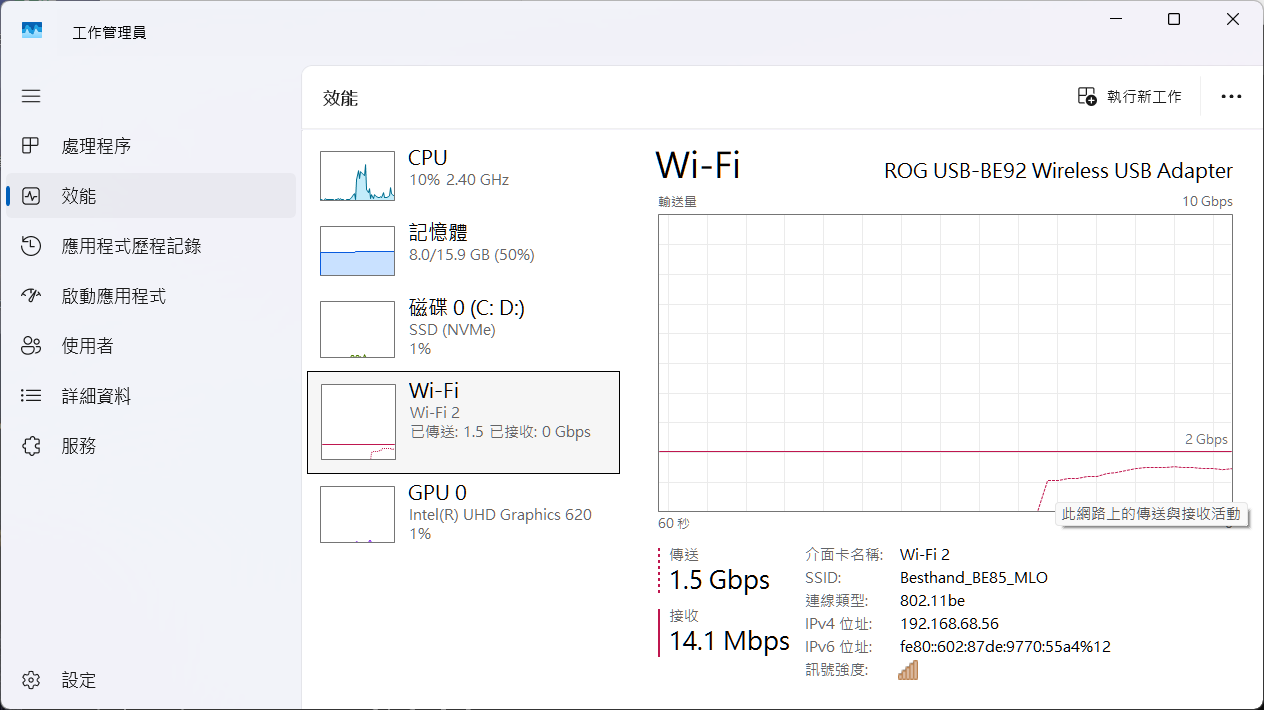Click 執行新工作 run new task
Screen dimensions: 1264x710
click(x=1130, y=97)
